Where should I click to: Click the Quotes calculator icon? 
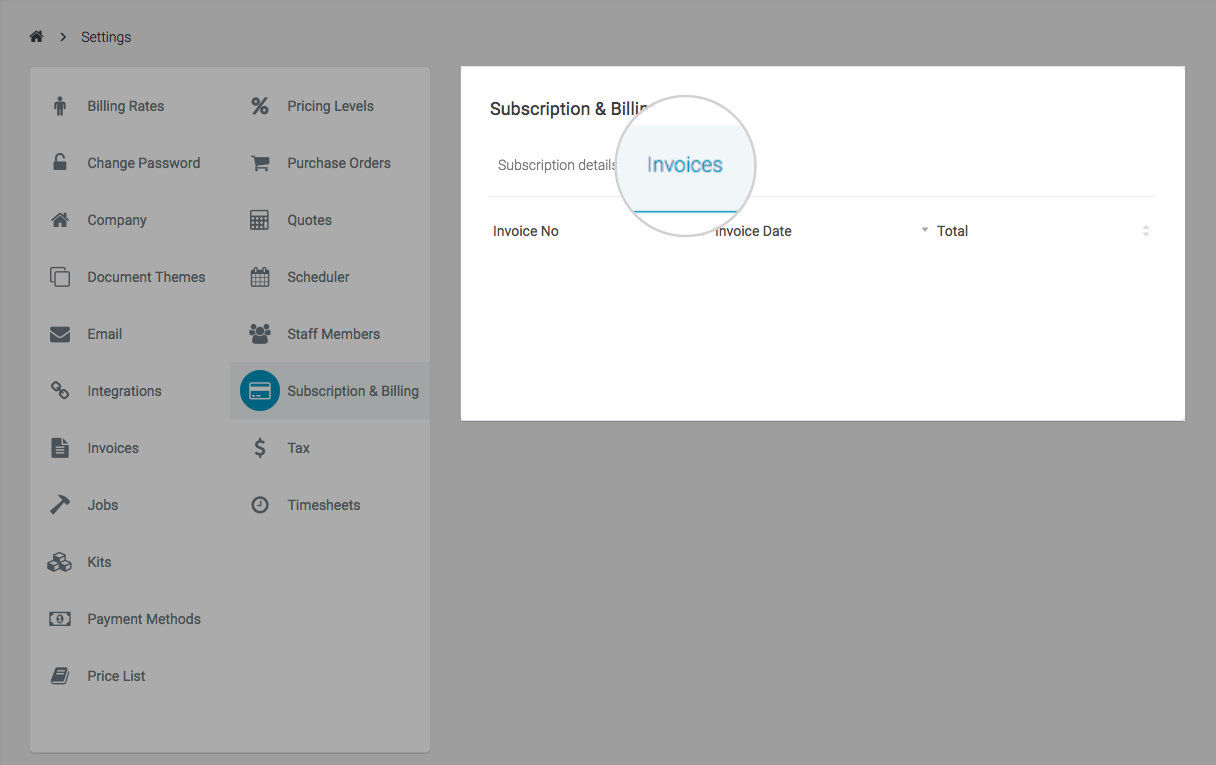pos(260,220)
